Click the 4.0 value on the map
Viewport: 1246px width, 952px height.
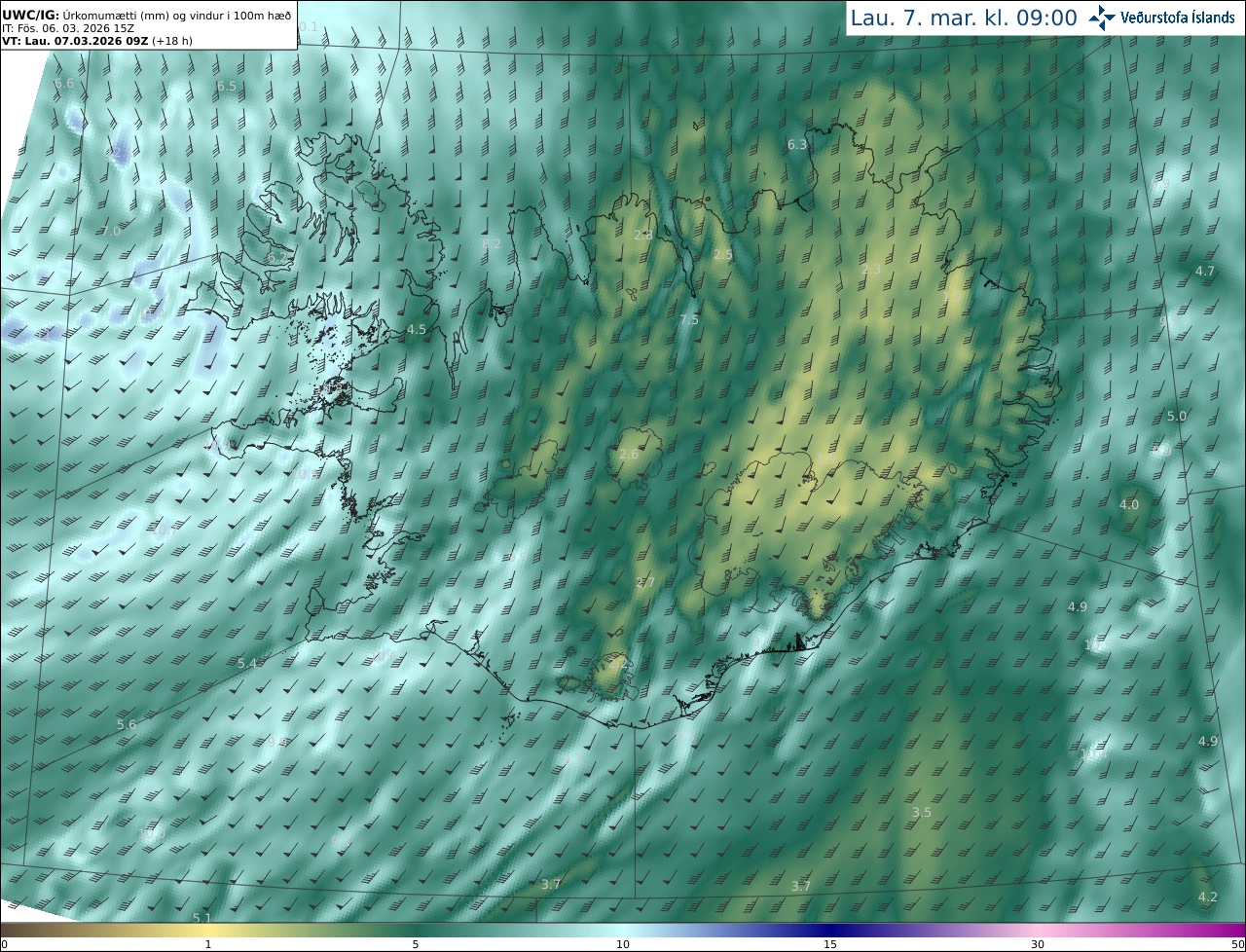tap(1129, 505)
